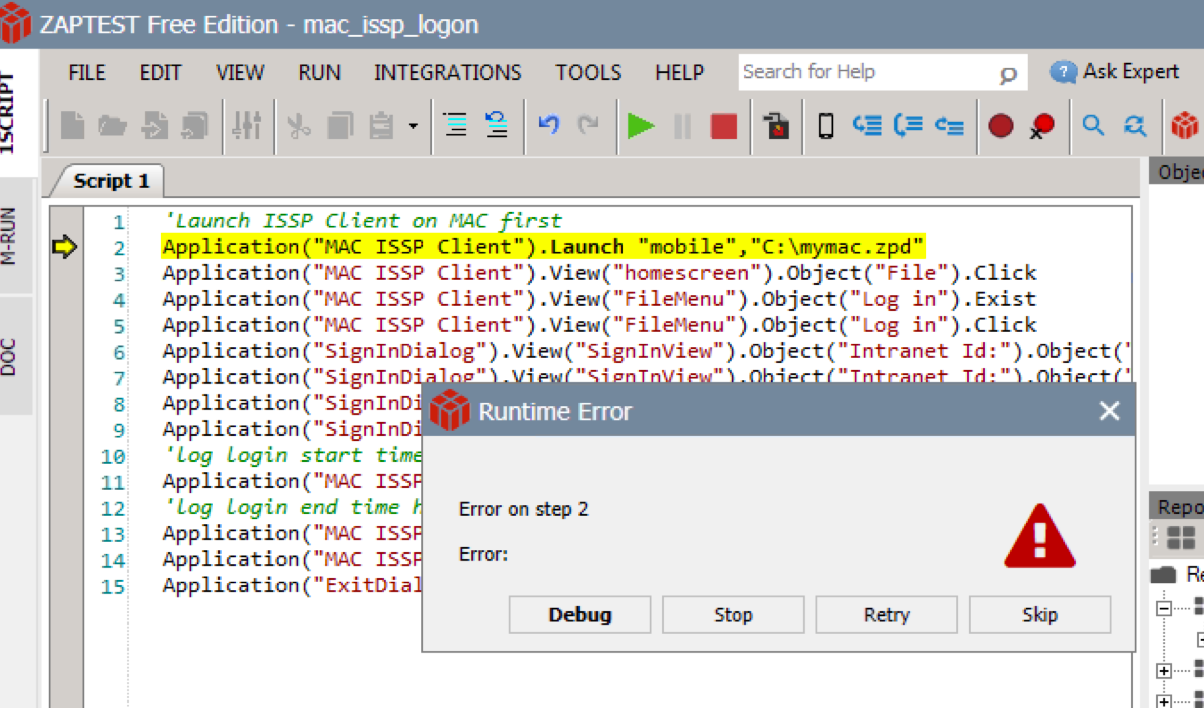Open the FILE menu
The height and width of the screenshot is (708, 1204).
87,72
